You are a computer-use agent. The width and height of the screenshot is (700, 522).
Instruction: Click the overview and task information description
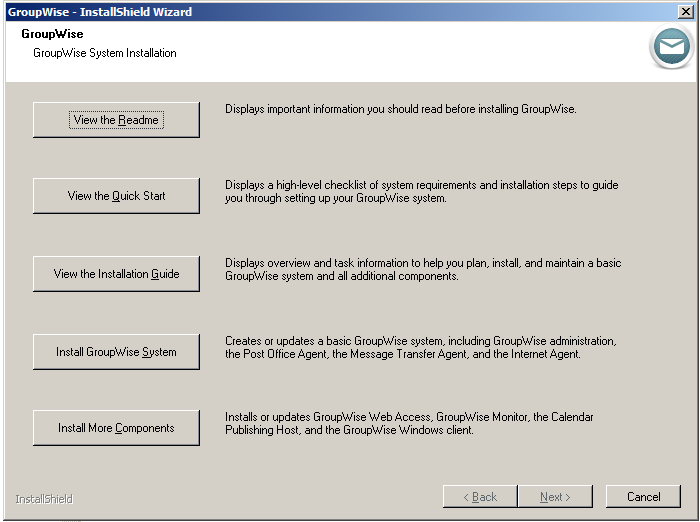pos(422,270)
